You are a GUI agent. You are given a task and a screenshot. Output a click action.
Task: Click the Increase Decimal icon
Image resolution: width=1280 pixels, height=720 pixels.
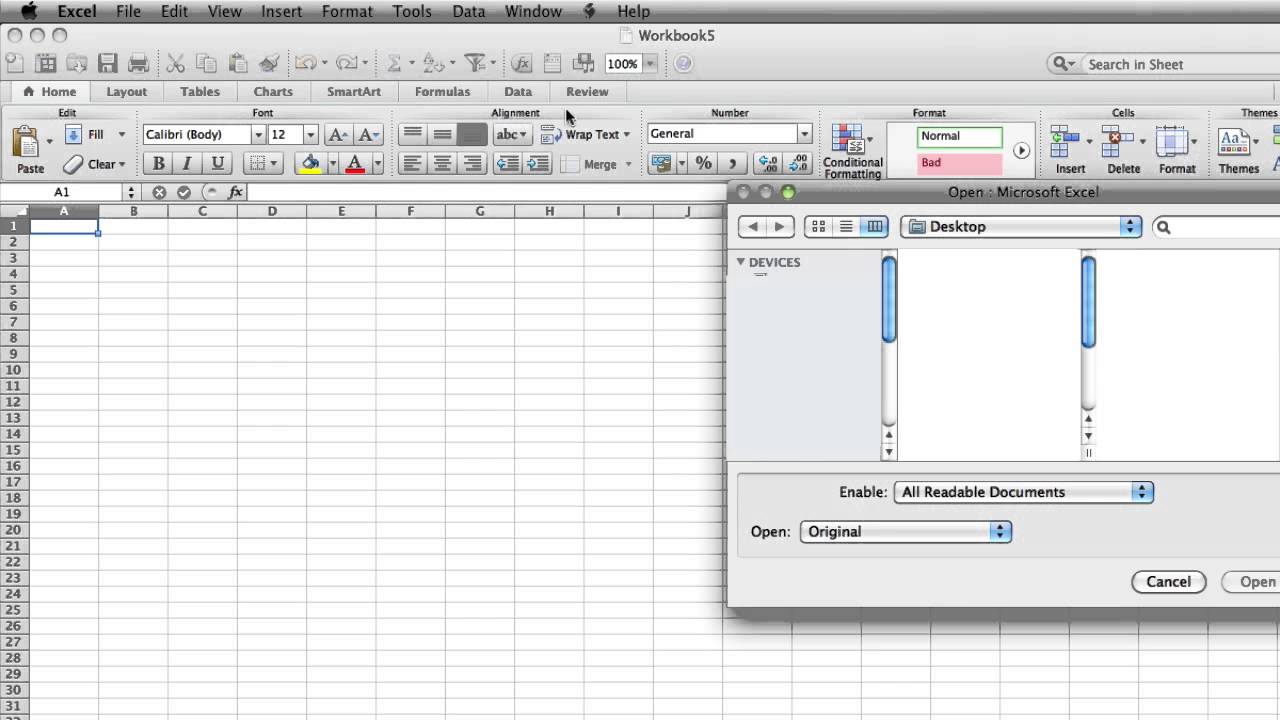(x=767, y=163)
